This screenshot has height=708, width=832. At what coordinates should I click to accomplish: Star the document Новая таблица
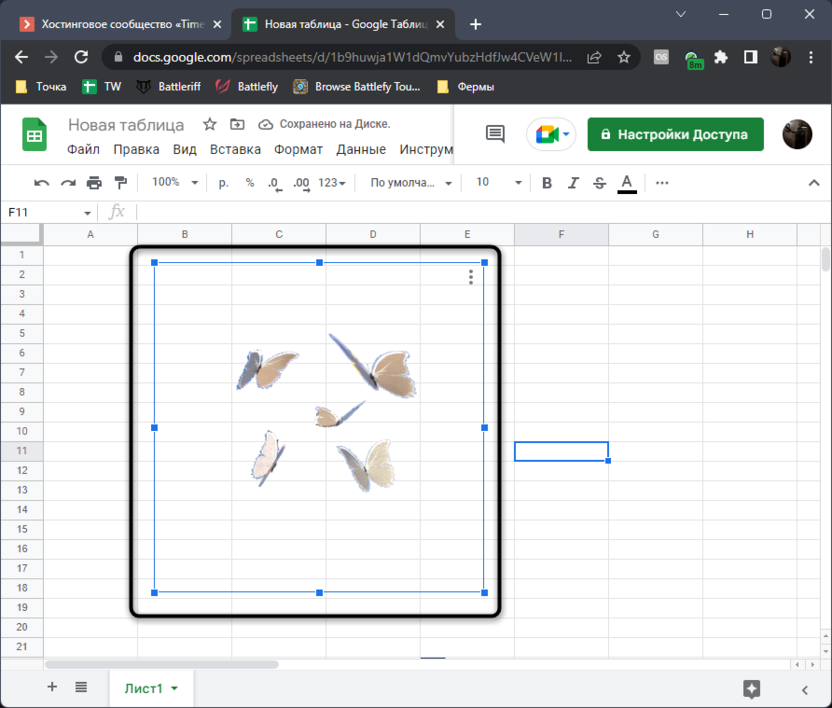210,125
